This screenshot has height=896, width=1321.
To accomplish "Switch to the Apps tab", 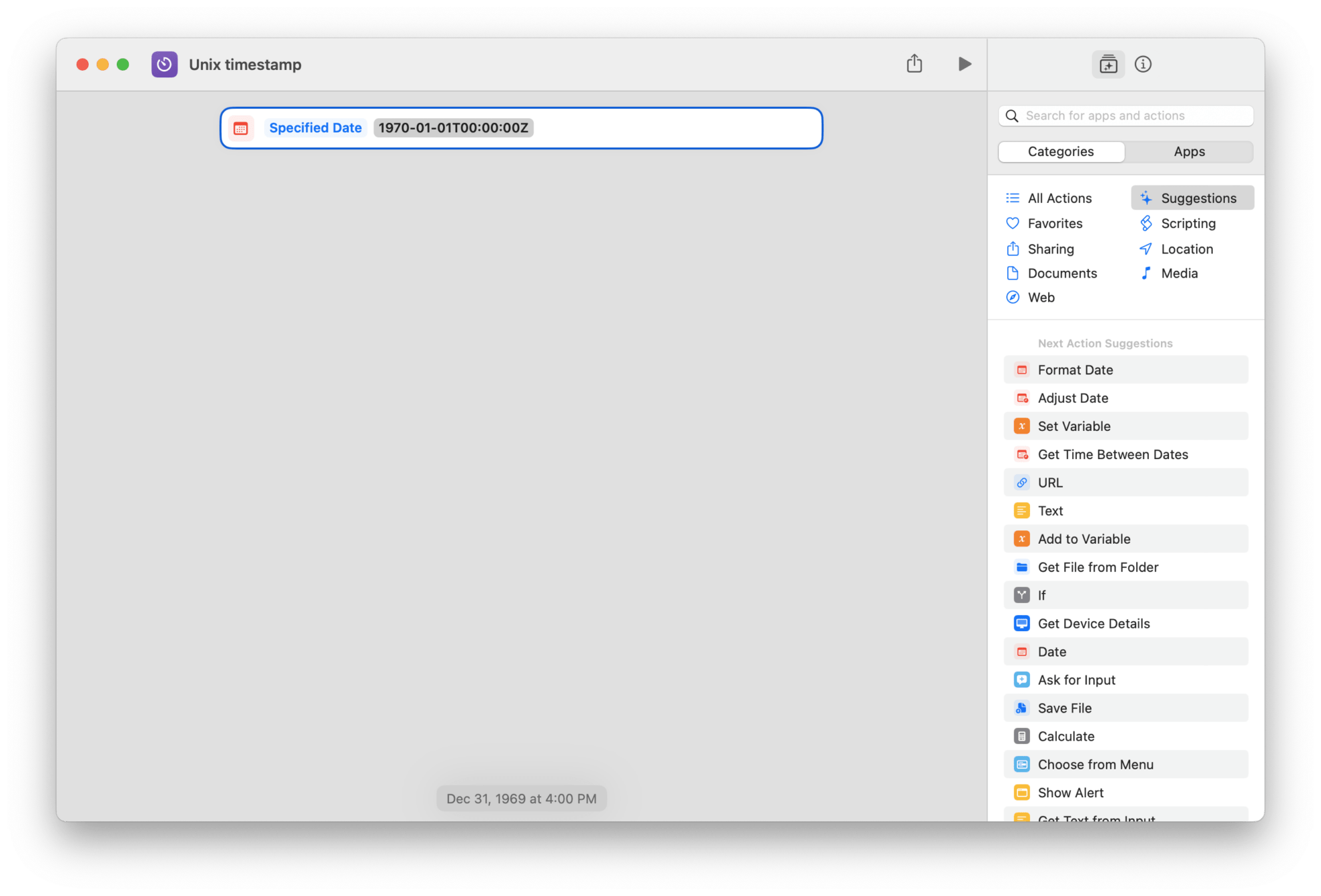I will [1189, 151].
